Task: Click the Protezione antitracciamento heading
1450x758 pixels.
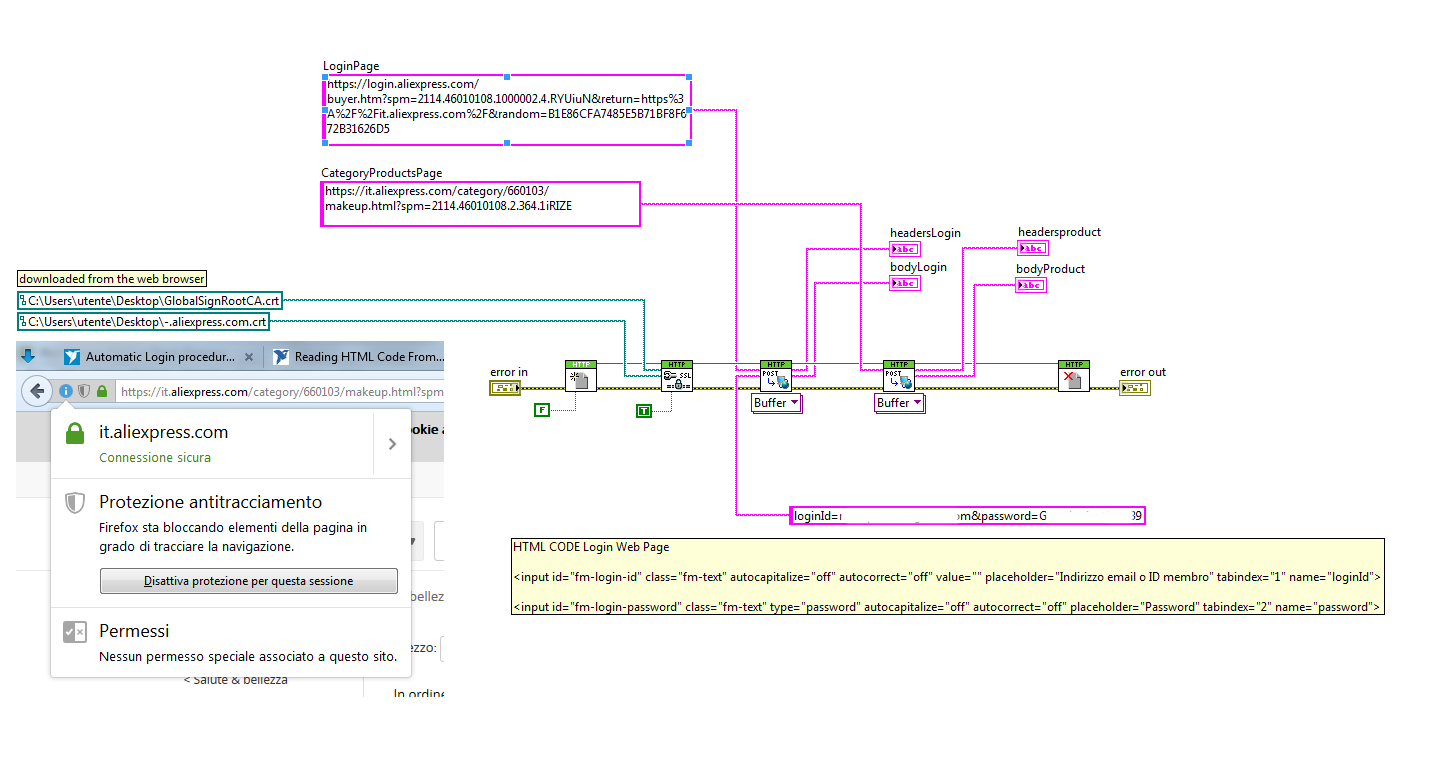Action: [x=210, y=502]
